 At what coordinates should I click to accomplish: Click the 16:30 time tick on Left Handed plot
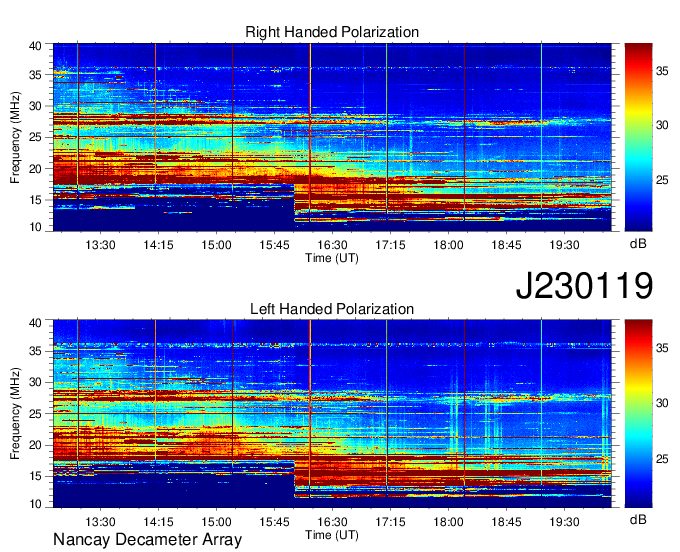pos(332,522)
